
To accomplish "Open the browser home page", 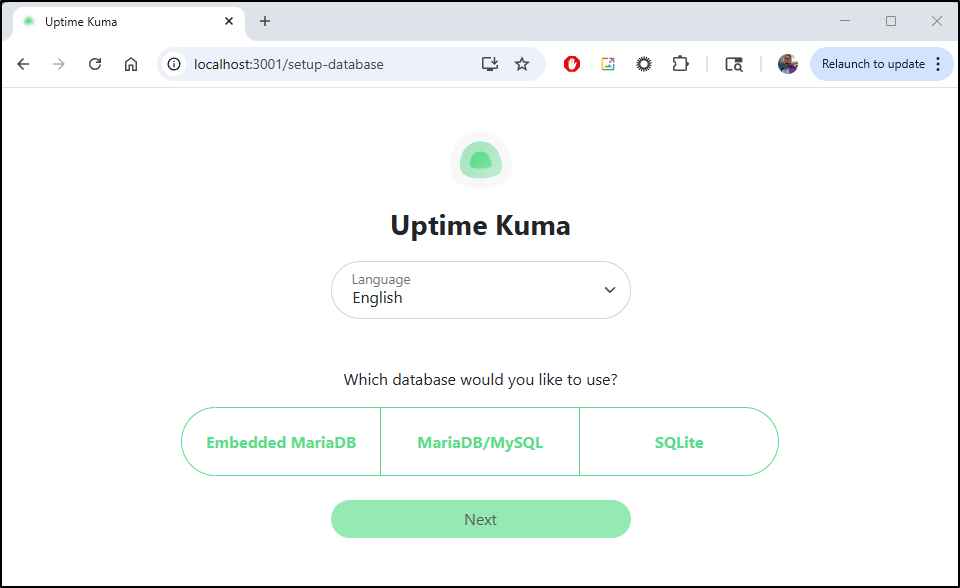I will pyautogui.click(x=131, y=64).
